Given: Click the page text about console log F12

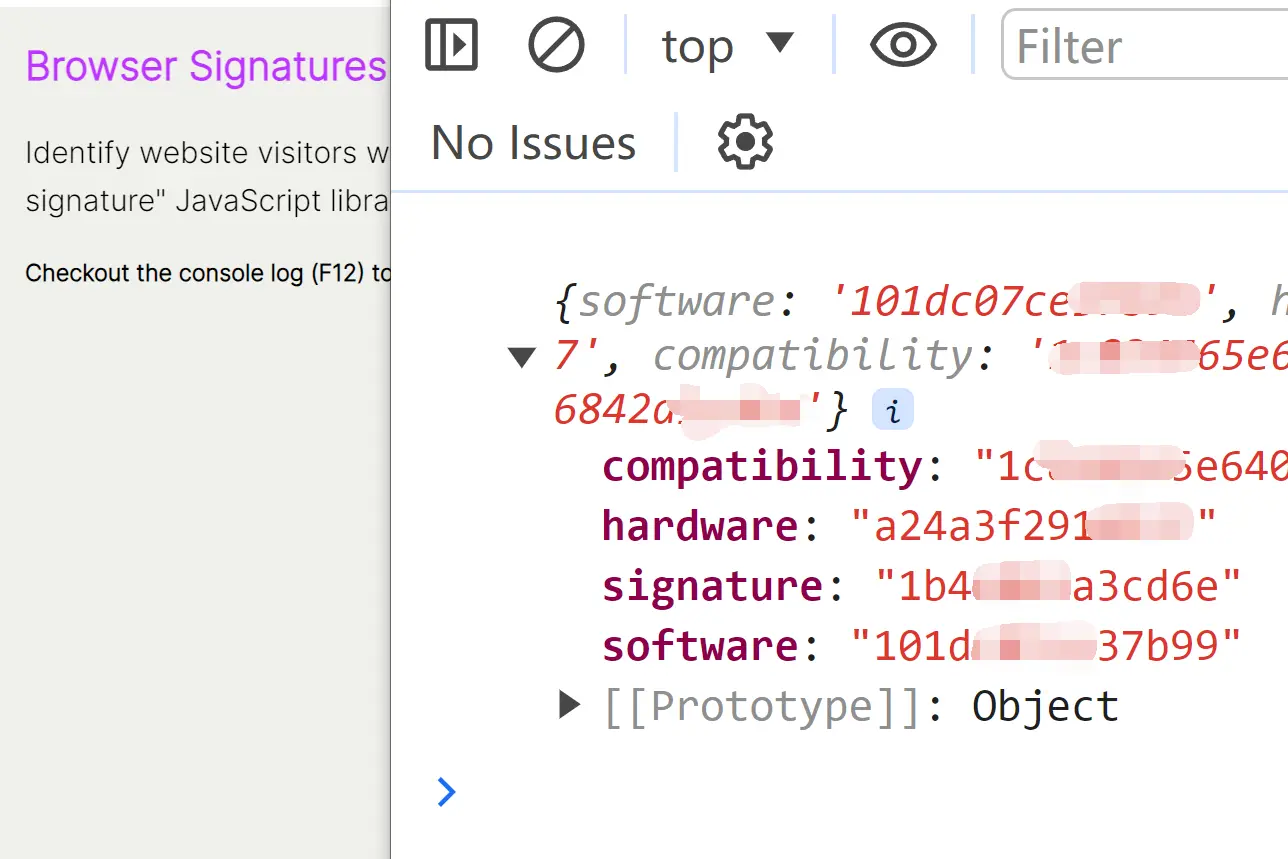Looking at the screenshot, I should click(200, 272).
